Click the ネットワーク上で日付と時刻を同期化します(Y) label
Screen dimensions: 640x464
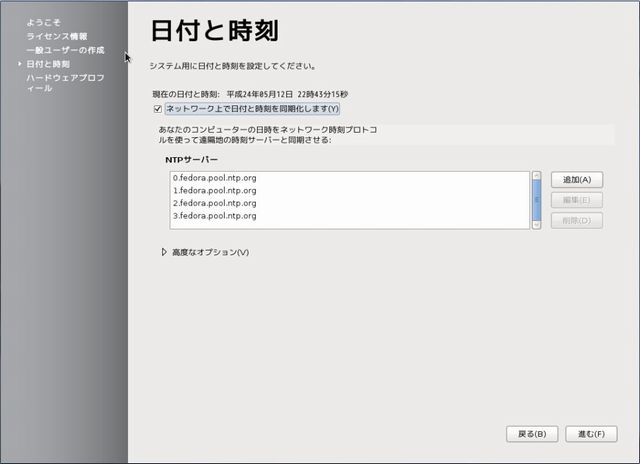pos(252,109)
